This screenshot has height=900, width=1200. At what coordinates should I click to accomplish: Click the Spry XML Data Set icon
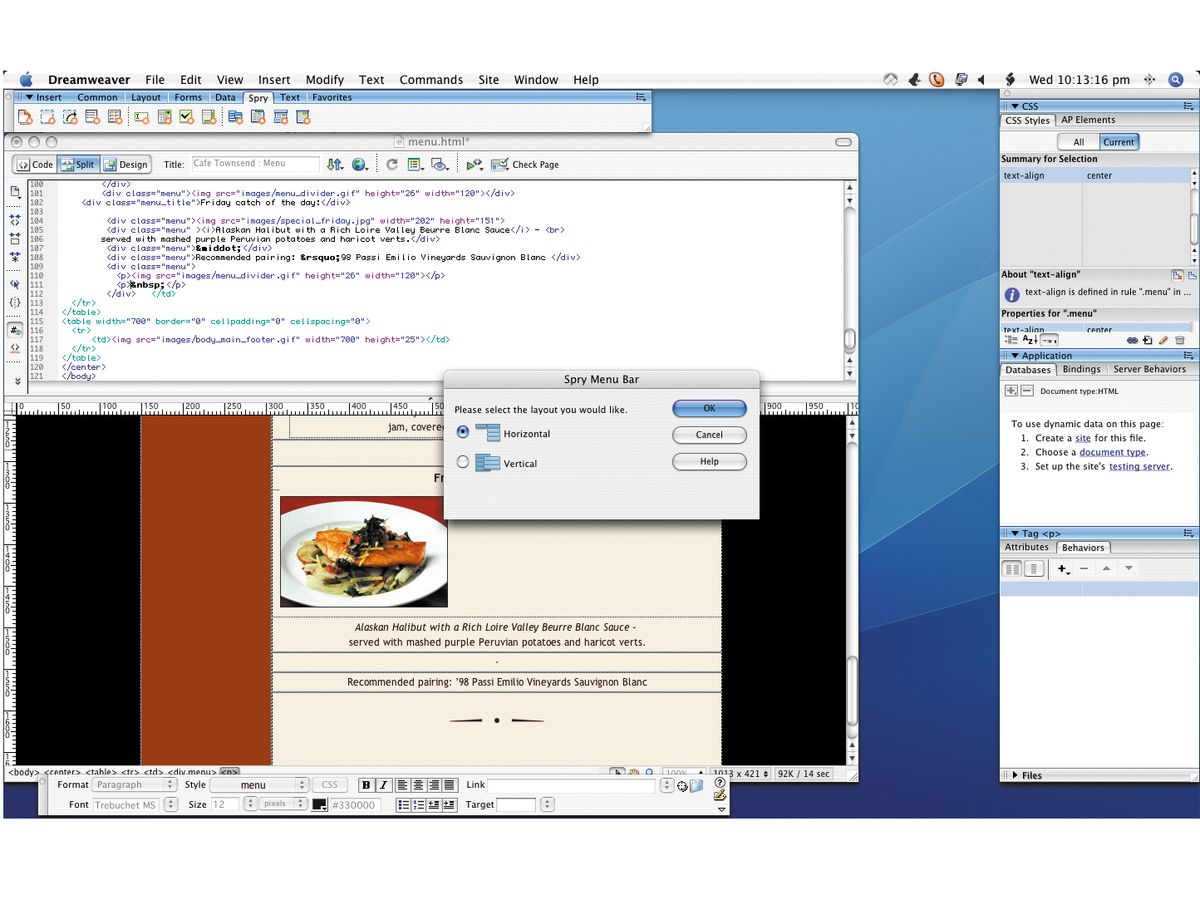(x=24, y=117)
